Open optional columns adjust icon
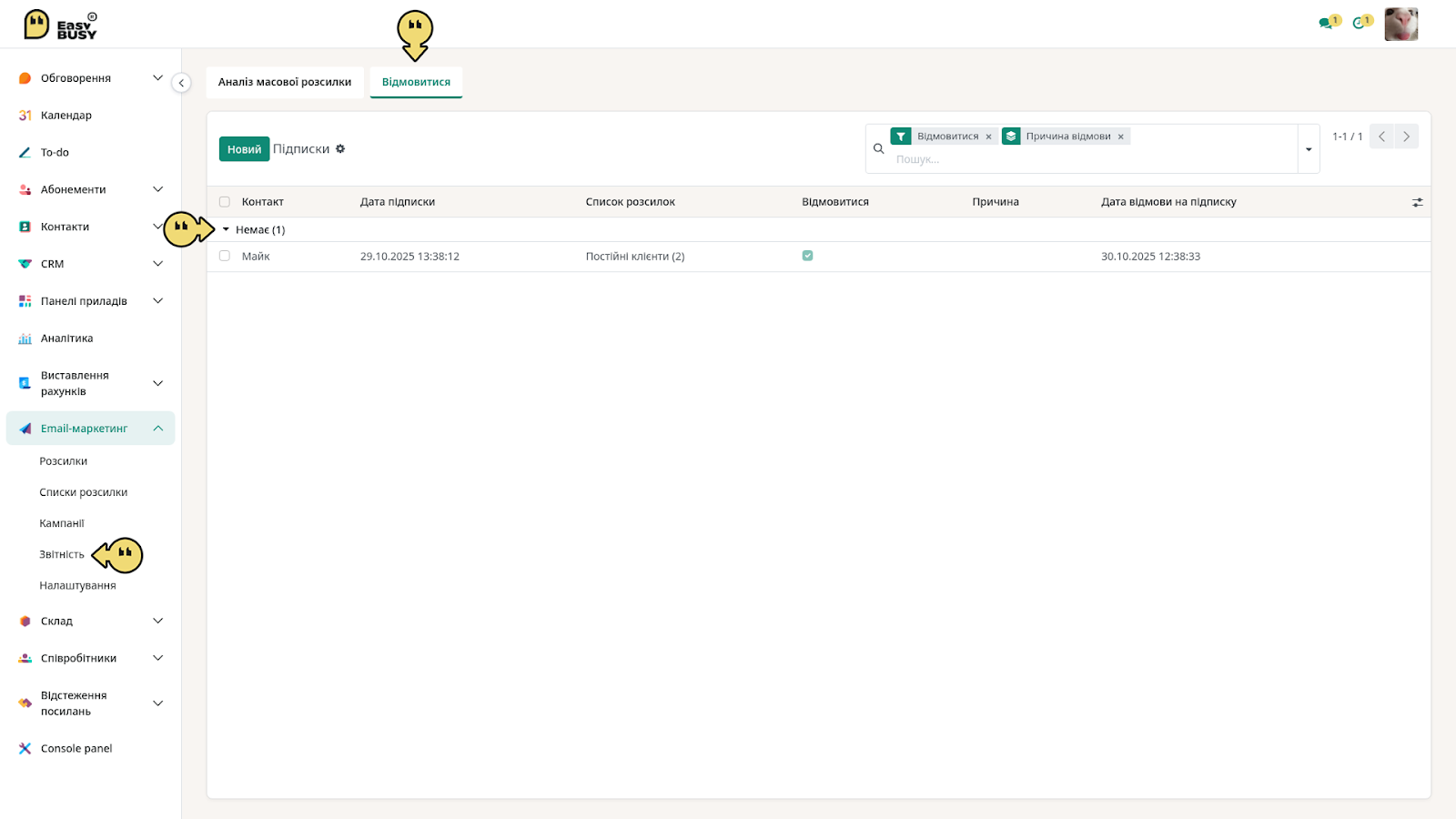Viewport: 1456px width, 819px height. 1417,202
